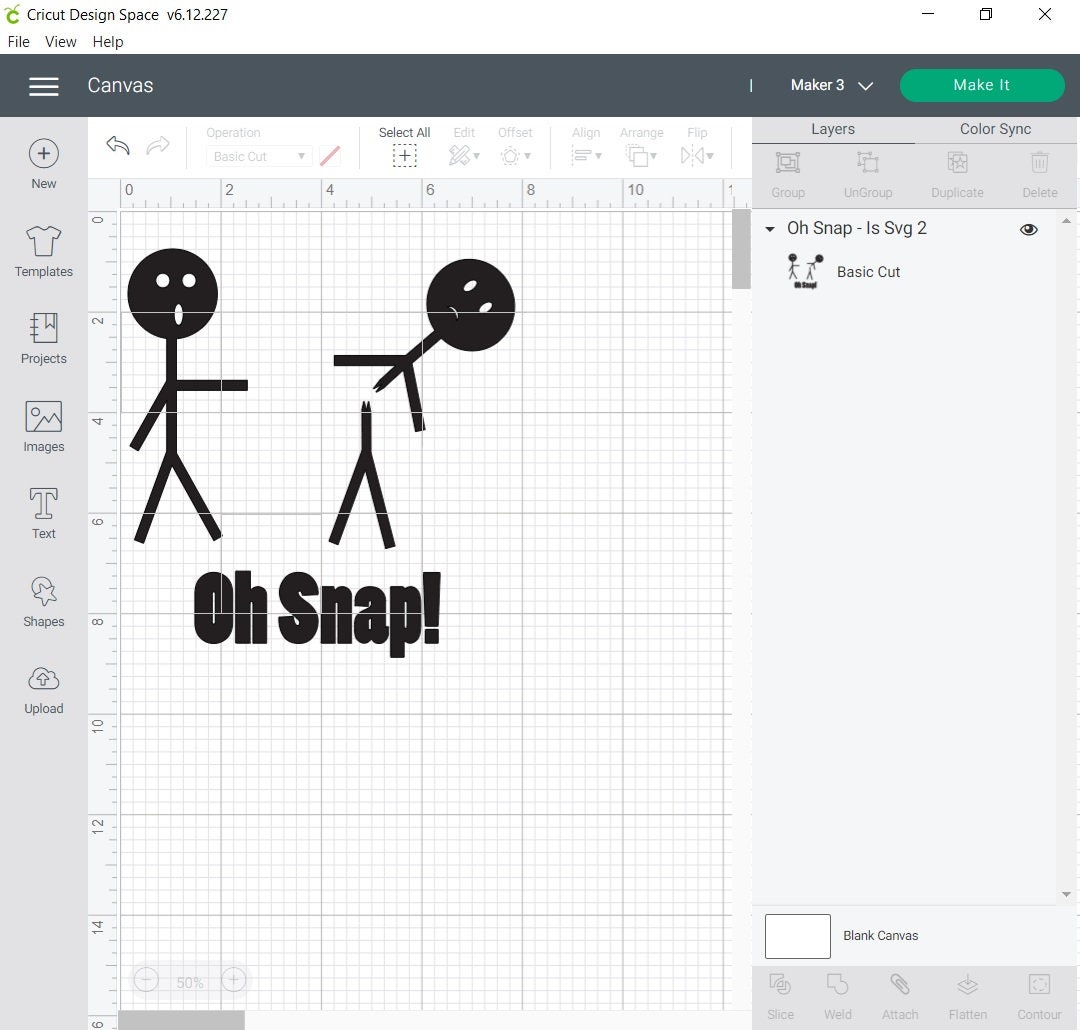Screen dimensions: 1080x1030
Task: Select the Flatten tool
Action: coord(967,993)
